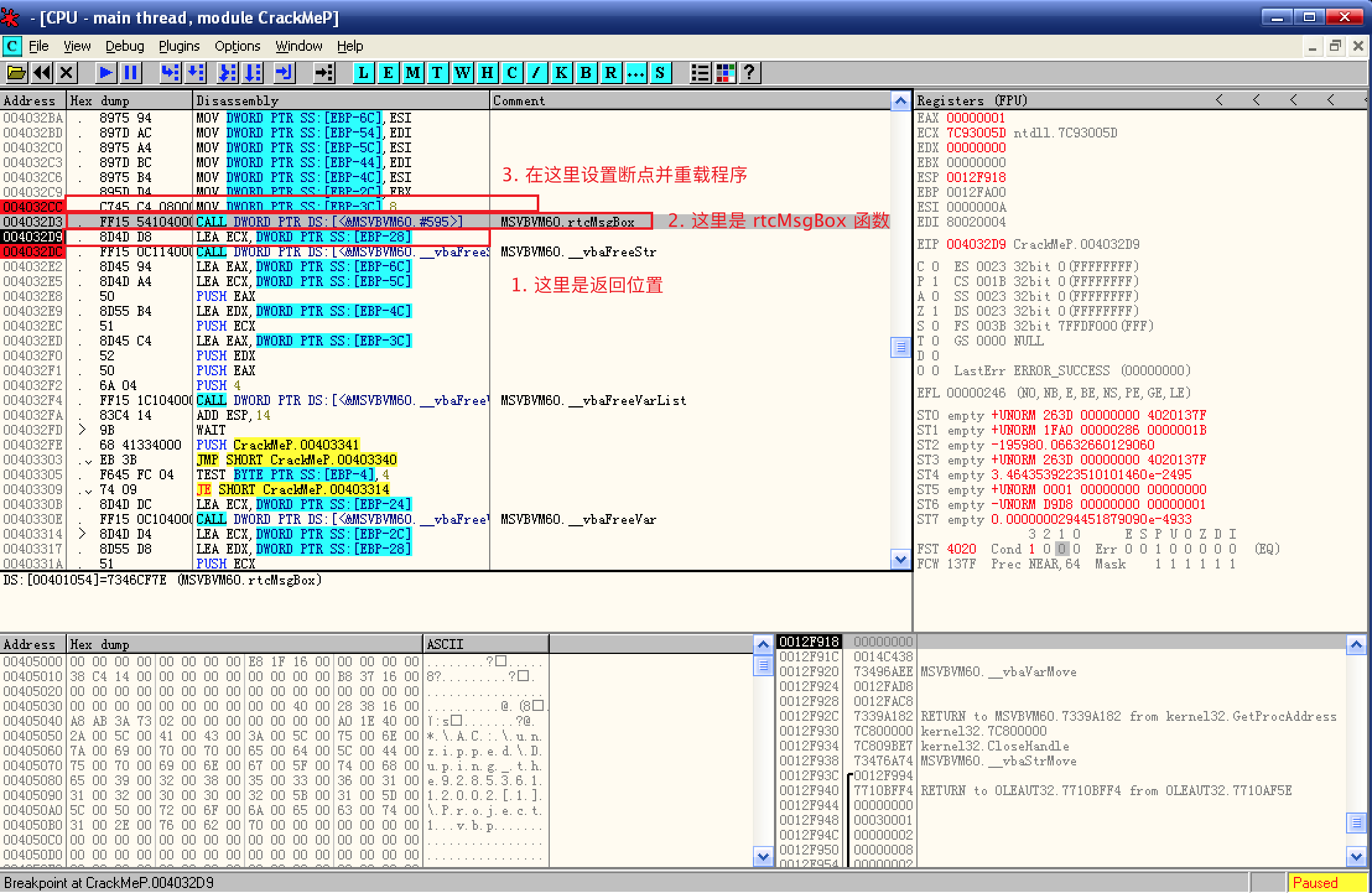Open the Plugins menu

pyautogui.click(x=179, y=46)
